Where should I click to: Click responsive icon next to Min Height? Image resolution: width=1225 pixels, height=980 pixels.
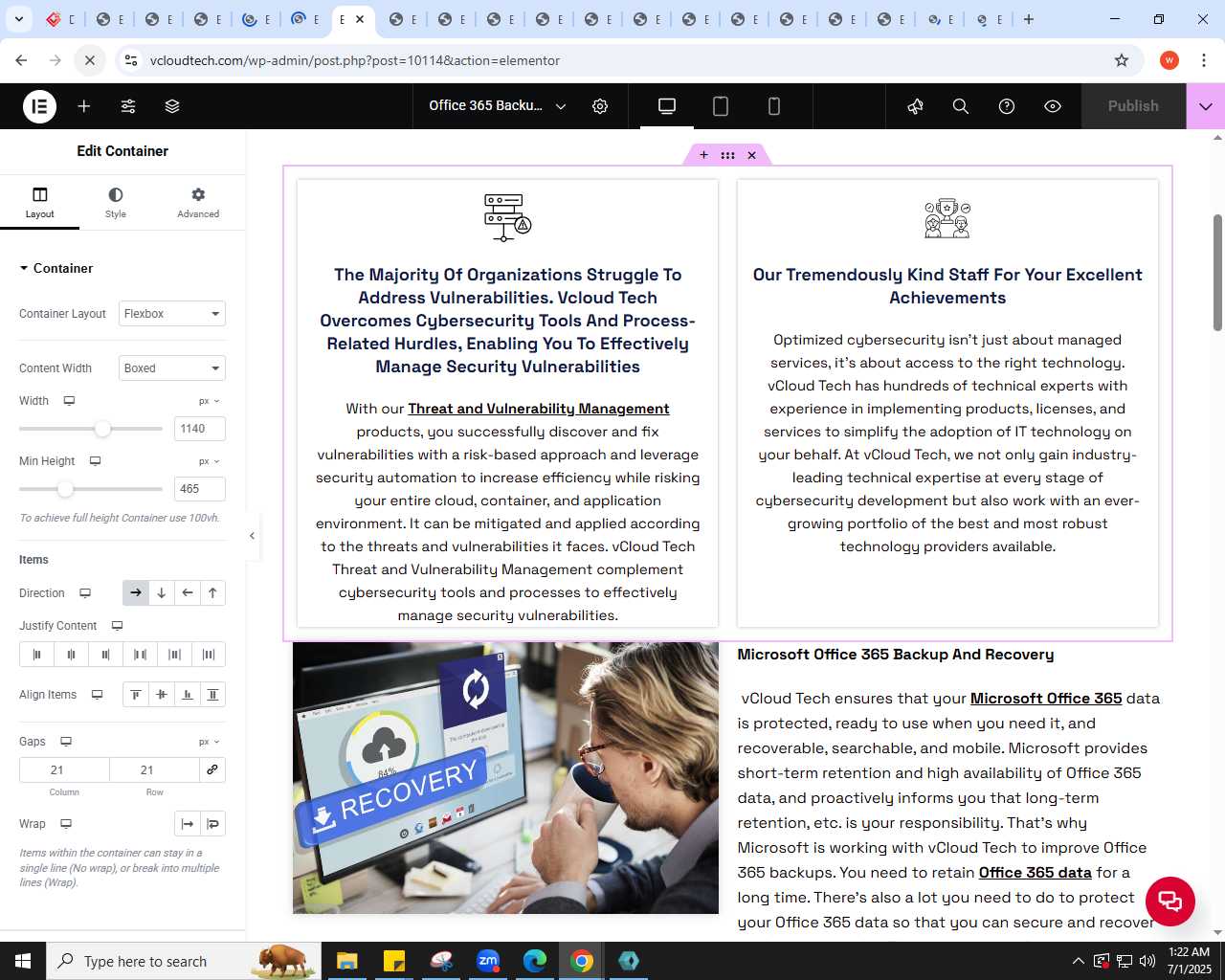(x=95, y=461)
